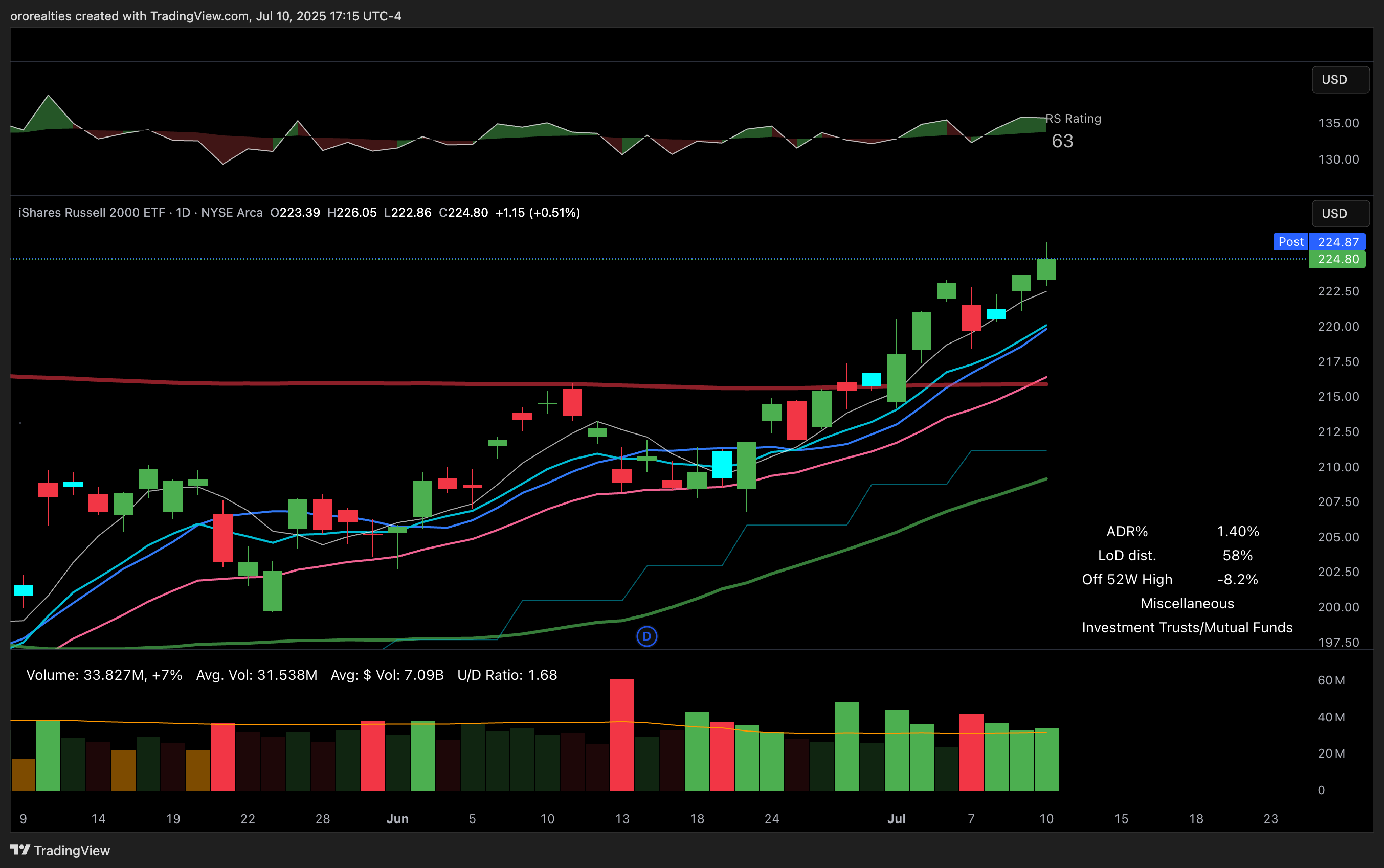Click the Avg. Vol: 31.538M readout
The image size is (1384, 868).
[x=257, y=675]
